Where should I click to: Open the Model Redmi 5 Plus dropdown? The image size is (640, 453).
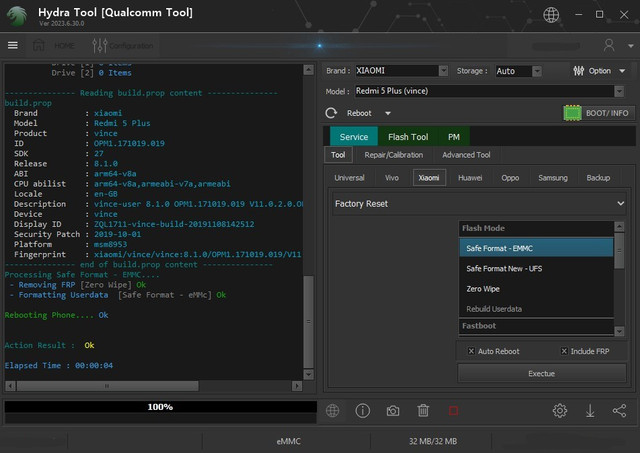tap(619, 91)
